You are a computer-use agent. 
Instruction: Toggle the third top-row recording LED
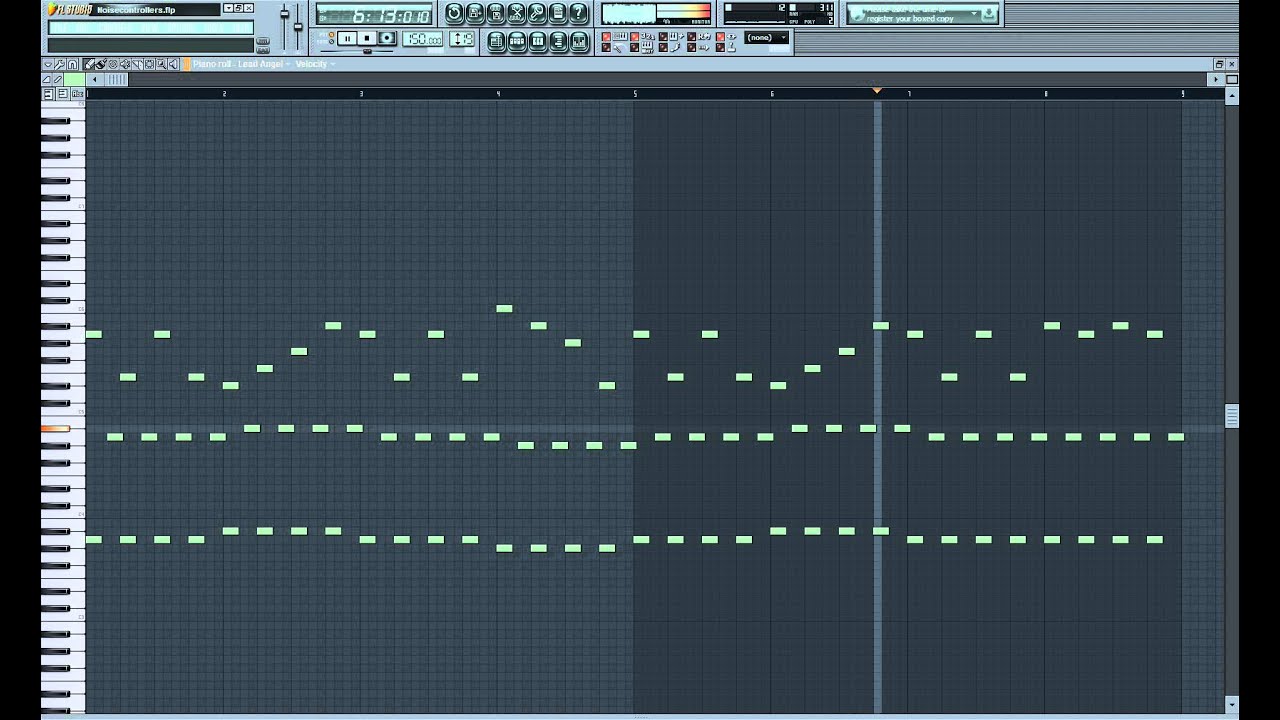663,36
